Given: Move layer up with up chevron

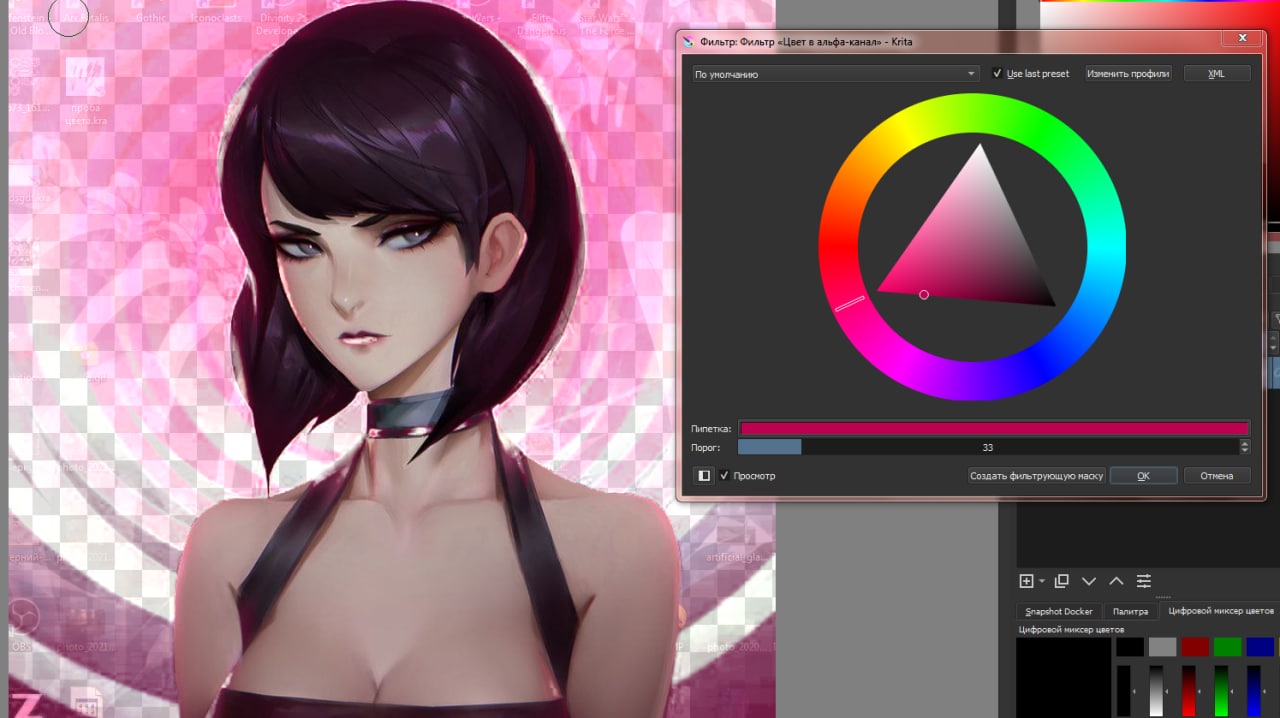Looking at the screenshot, I should point(1116,581).
